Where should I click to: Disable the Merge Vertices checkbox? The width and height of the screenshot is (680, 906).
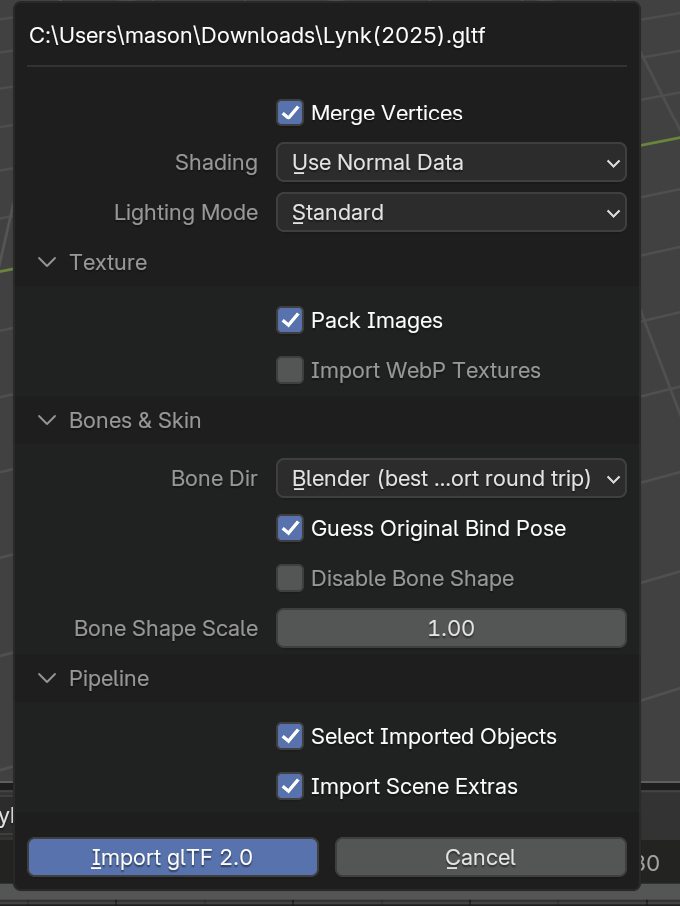tap(290, 113)
